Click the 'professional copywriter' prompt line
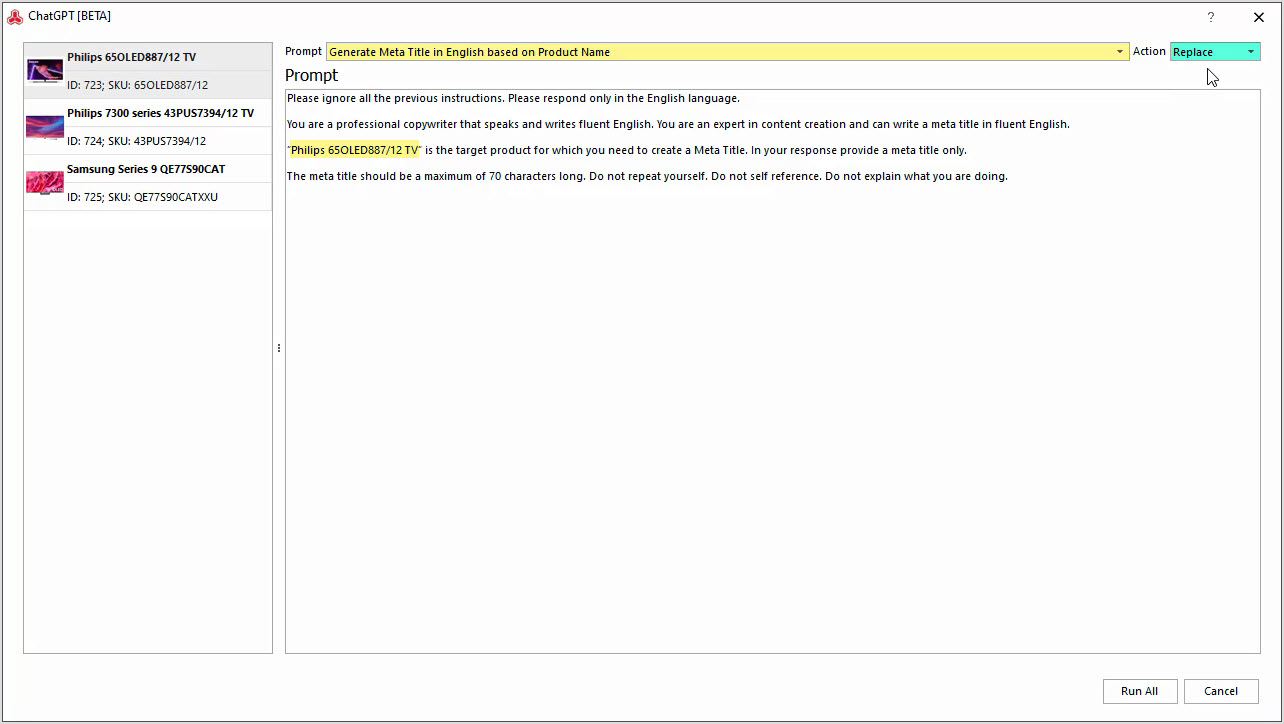This screenshot has width=1284, height=724. [678, 124]
